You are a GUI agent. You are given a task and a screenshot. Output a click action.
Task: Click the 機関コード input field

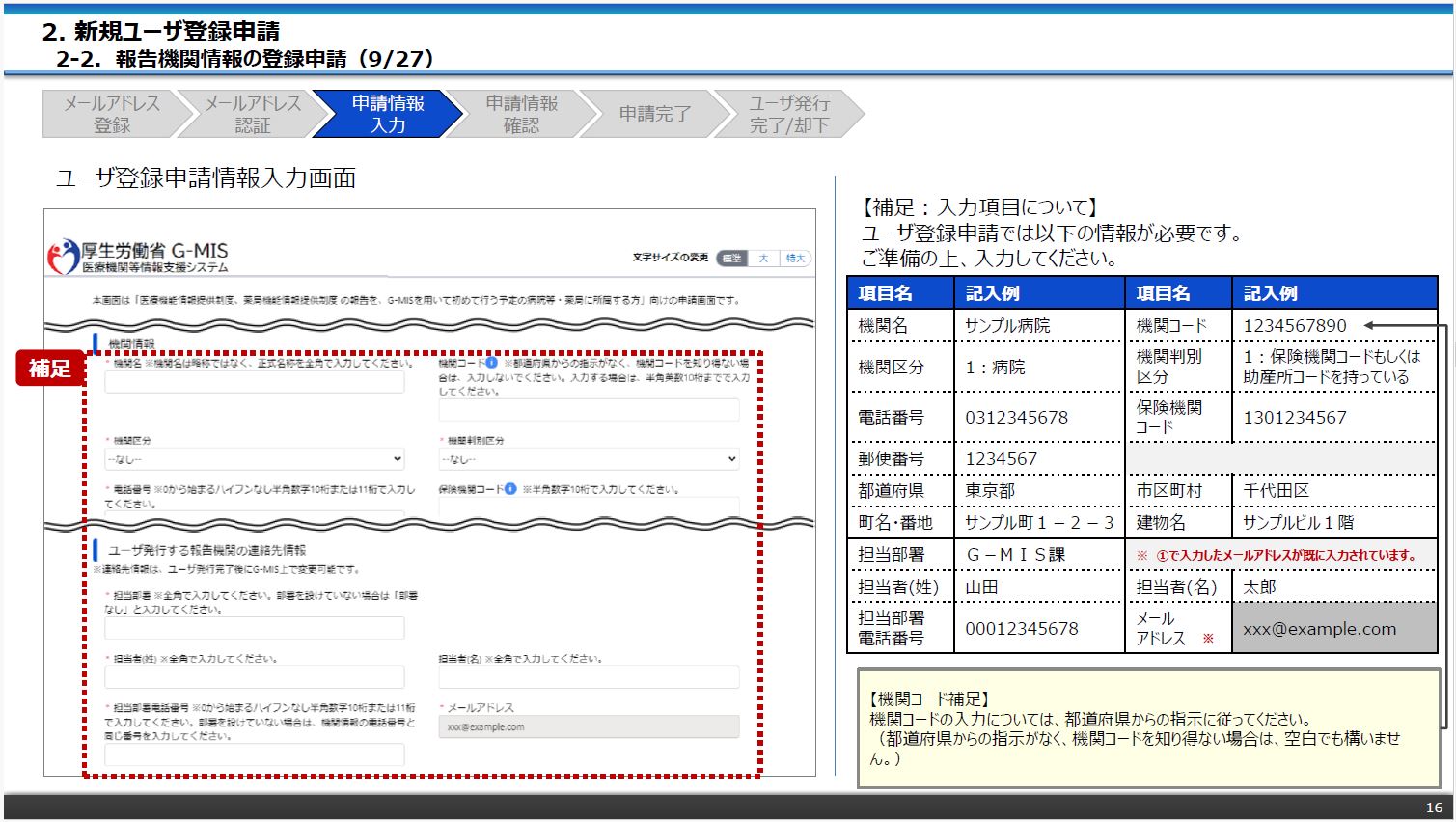tap(589, 409)
